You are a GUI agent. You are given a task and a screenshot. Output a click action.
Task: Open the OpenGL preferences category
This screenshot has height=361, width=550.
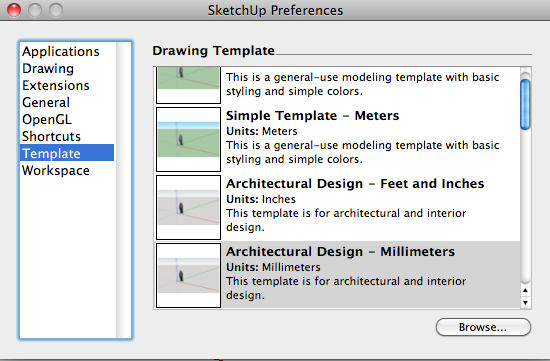click(47, 119)
